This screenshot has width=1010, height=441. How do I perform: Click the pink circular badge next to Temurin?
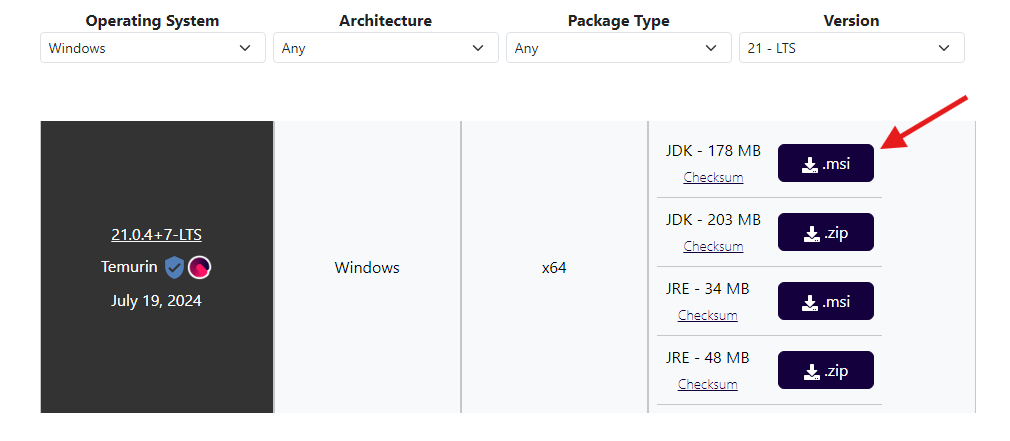(x=200, y=267)
